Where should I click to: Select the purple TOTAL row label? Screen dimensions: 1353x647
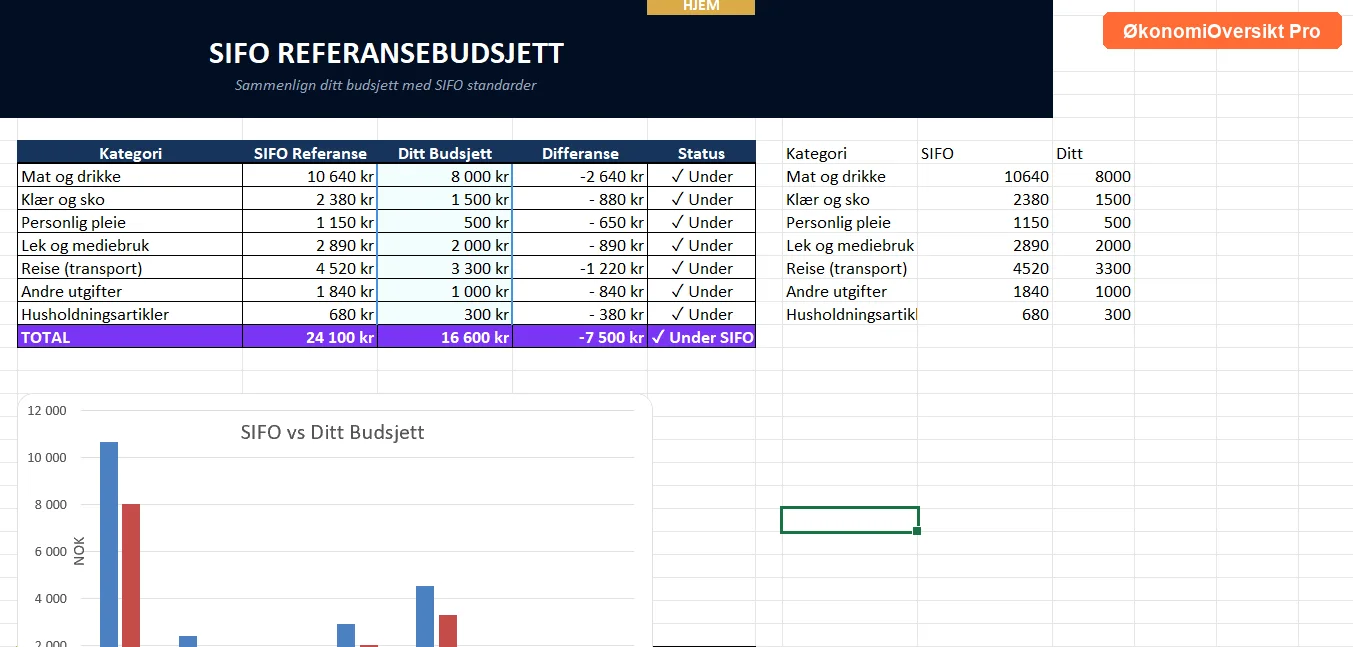130,337
